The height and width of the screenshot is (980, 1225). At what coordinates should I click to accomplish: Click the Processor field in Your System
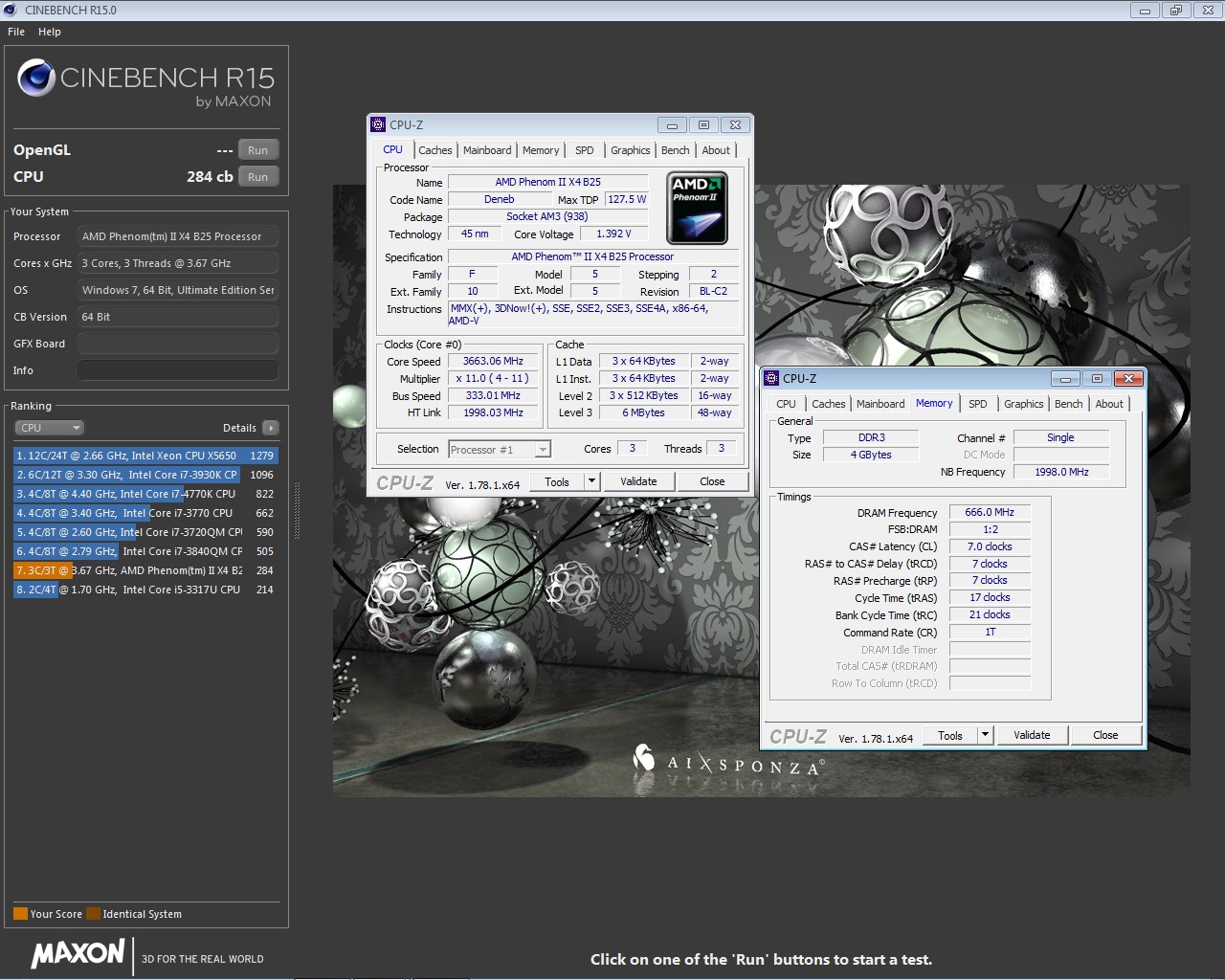[178, 236]
